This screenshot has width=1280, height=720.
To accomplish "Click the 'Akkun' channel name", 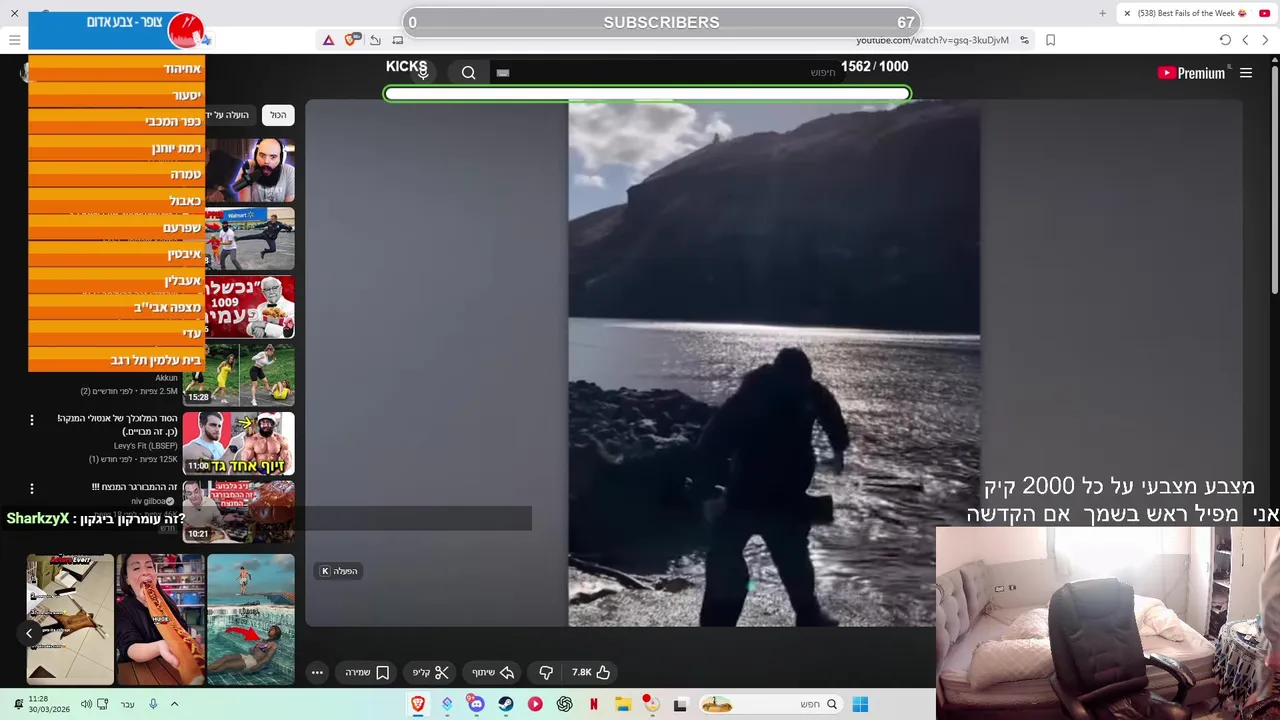I will 166,378.
